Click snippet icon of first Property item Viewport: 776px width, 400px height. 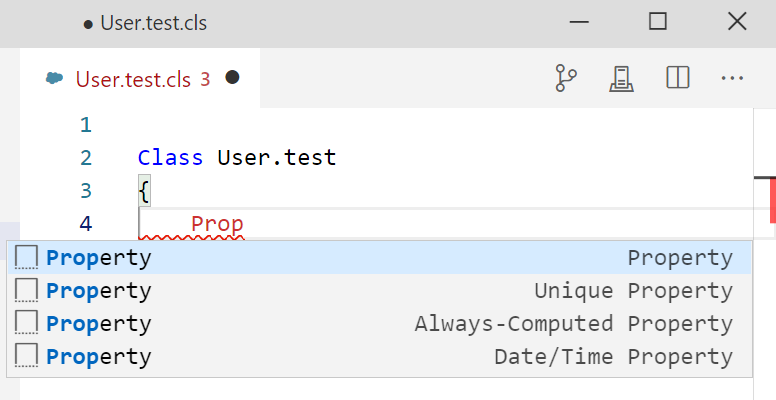click(27, 258)
